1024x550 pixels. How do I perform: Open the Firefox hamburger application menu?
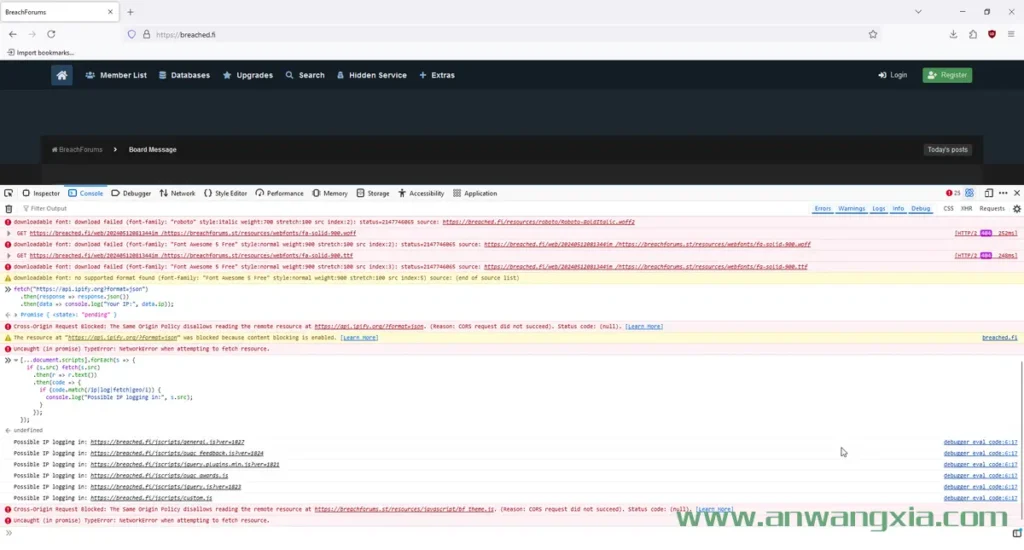(x=1011, y=34)
